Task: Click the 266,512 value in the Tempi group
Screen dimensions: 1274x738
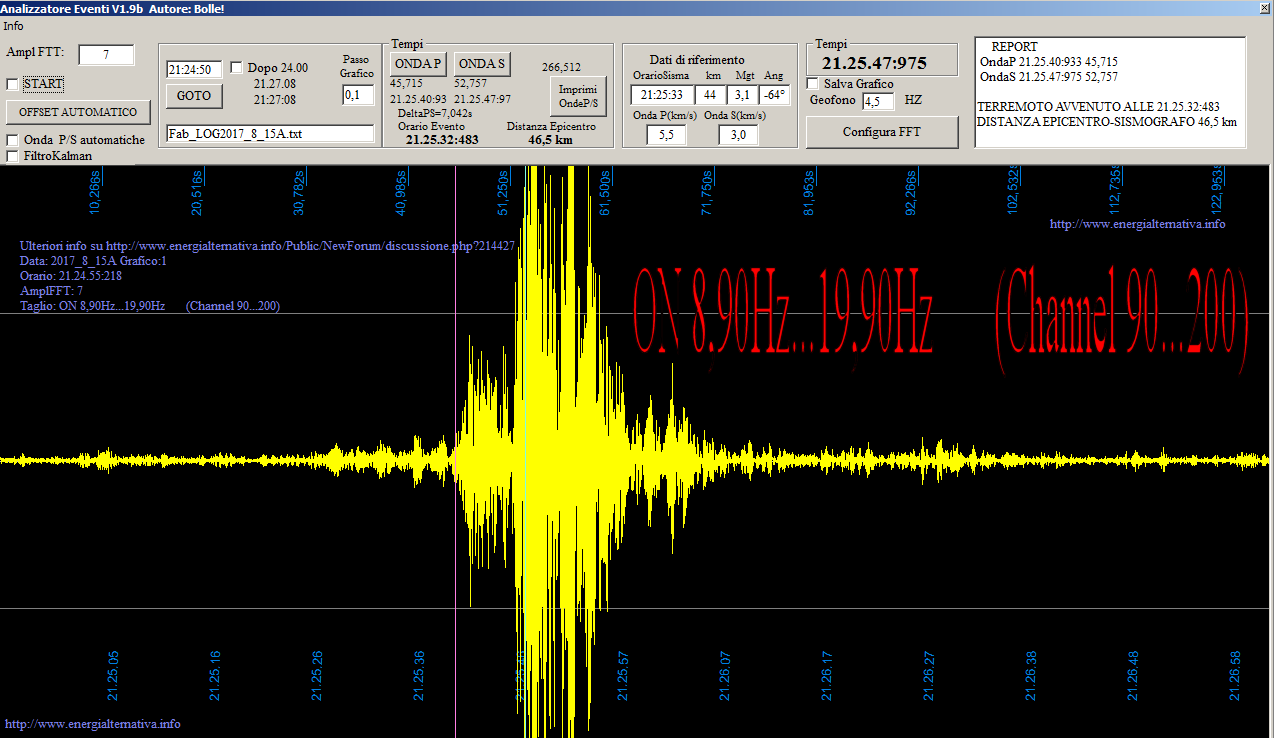Action: click(561, 68)
